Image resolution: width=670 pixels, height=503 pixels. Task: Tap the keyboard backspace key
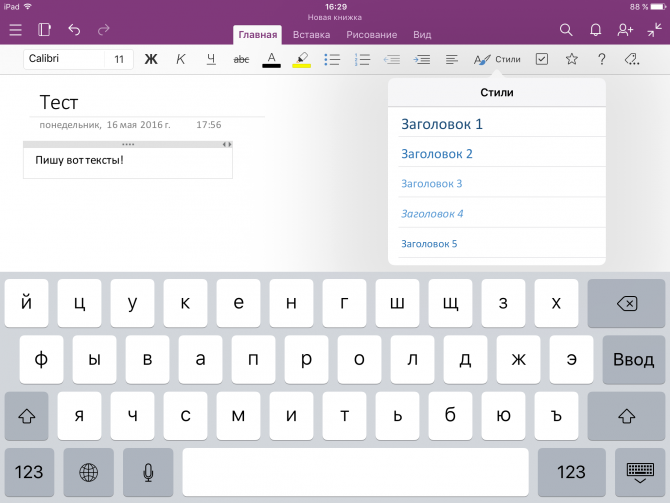pyautogui.click(x=626, y=303)
